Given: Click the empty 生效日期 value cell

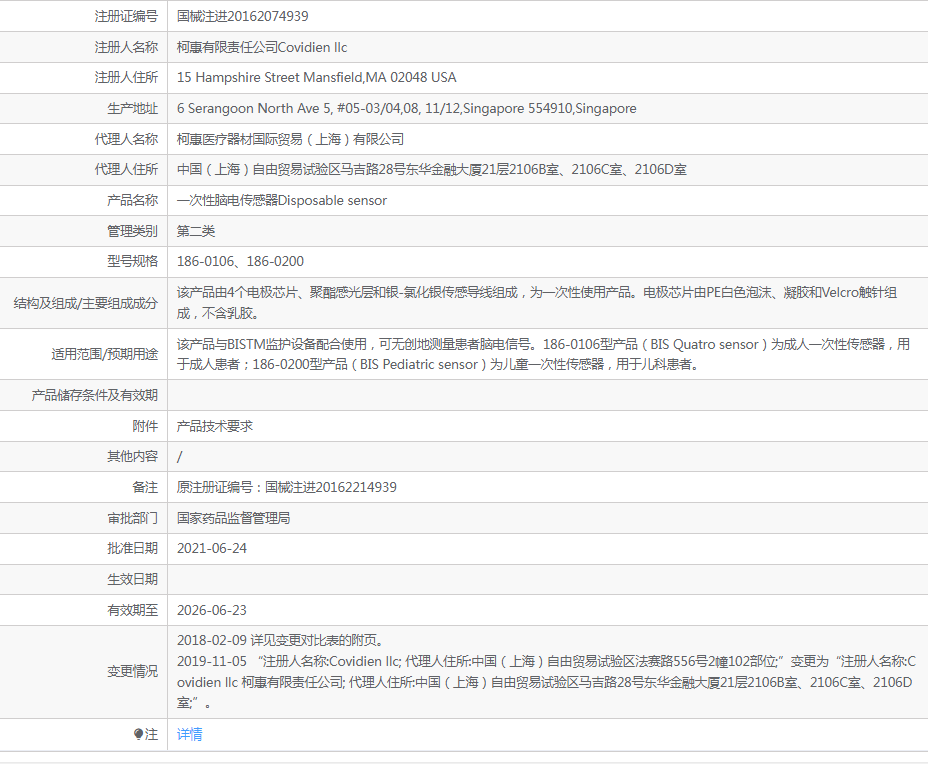Looking at the screenshot, I should (546, 579).
